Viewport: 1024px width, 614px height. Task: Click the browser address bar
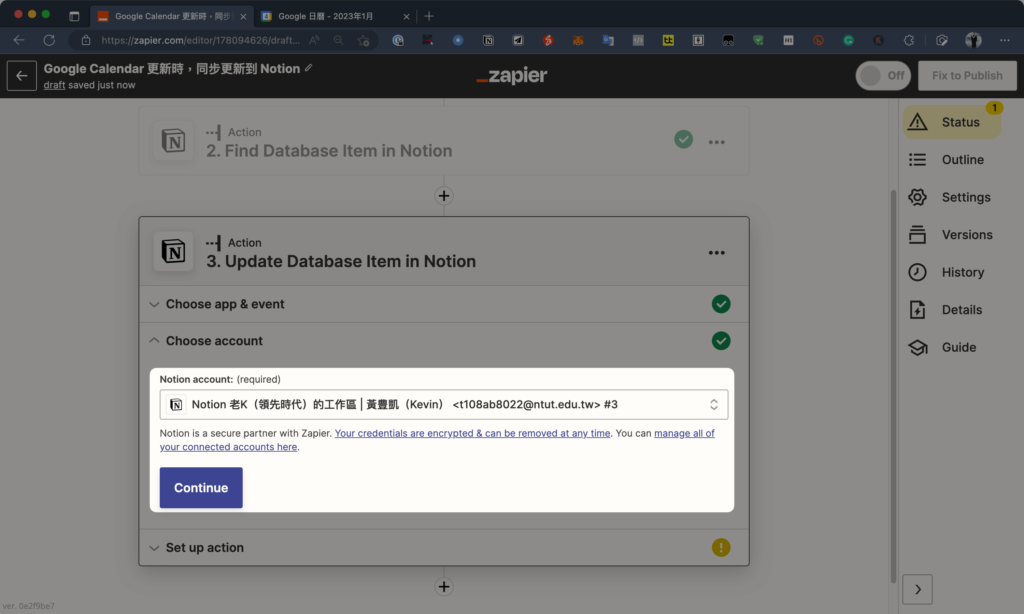click(x=200, y=40)
